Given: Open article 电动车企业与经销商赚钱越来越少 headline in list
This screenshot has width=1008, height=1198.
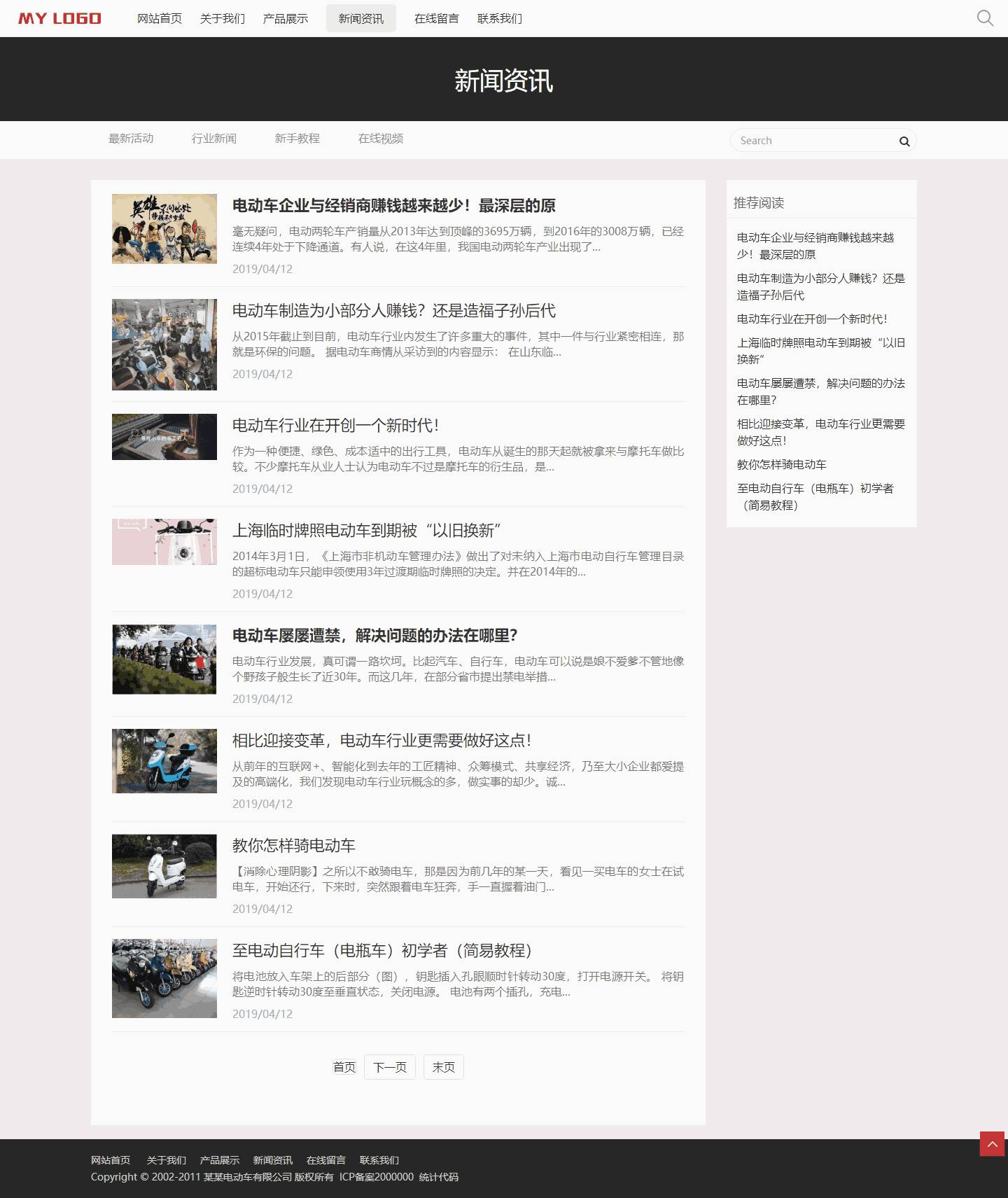Looking at the screenshot, I should coord(394,206).
